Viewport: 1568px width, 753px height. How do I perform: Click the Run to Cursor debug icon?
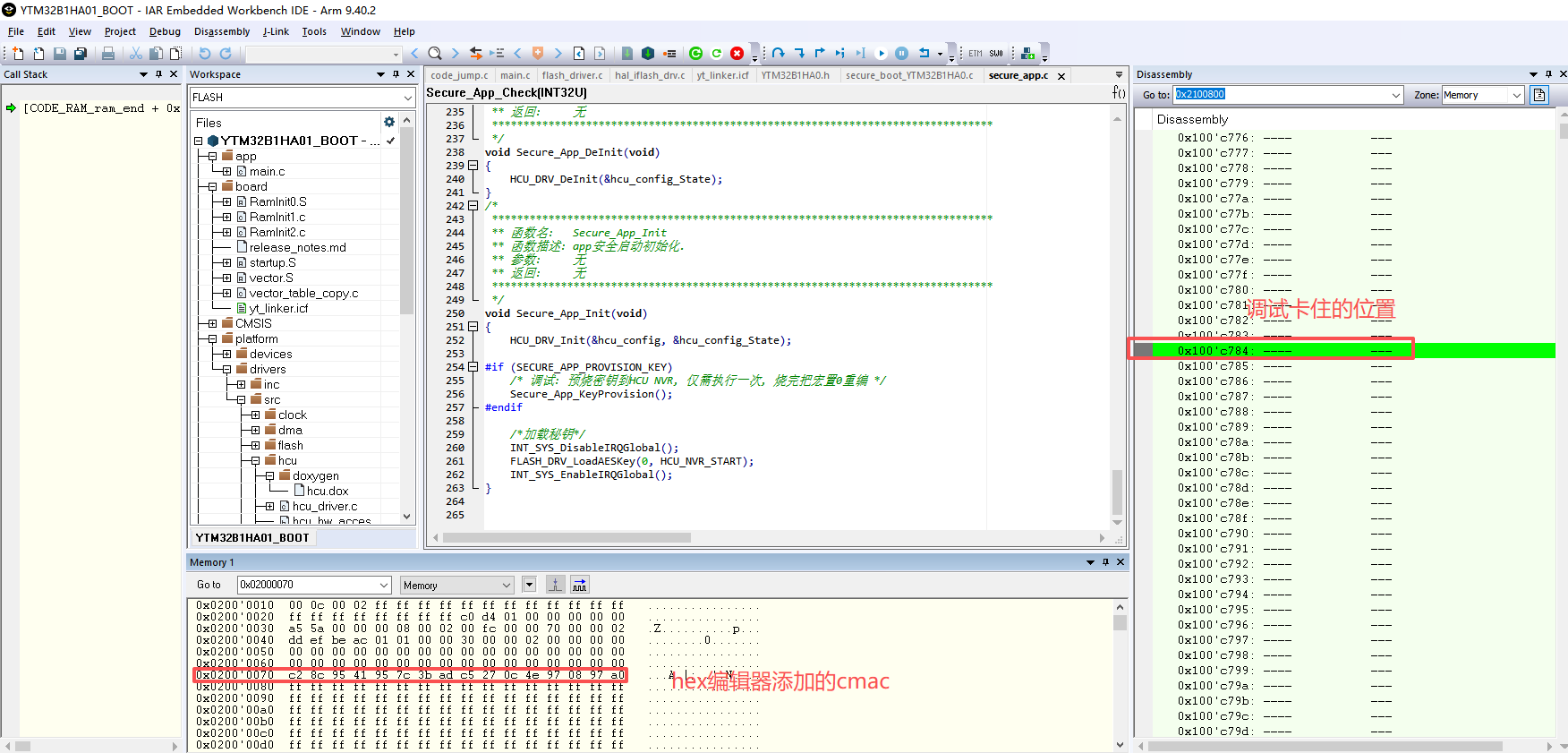tap(861, 54)
